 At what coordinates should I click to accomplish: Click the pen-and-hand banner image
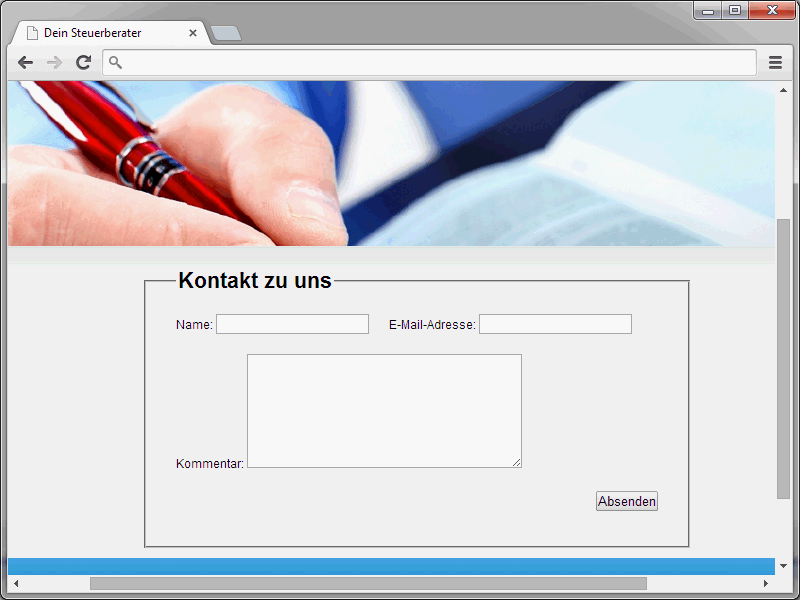pyautogui.click(x=391, y=164)
